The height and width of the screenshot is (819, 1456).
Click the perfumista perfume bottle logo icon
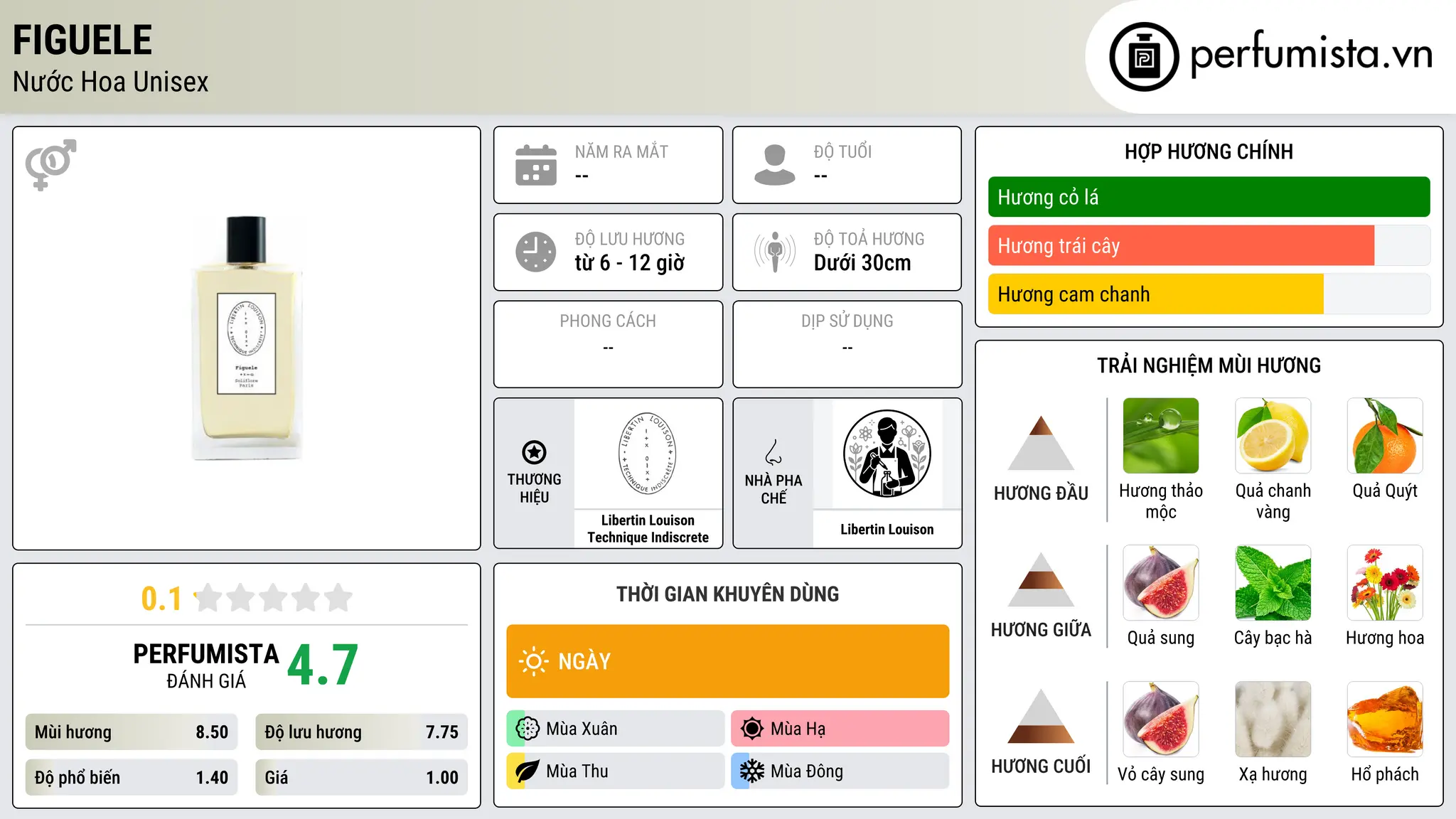pos(1144,57)
